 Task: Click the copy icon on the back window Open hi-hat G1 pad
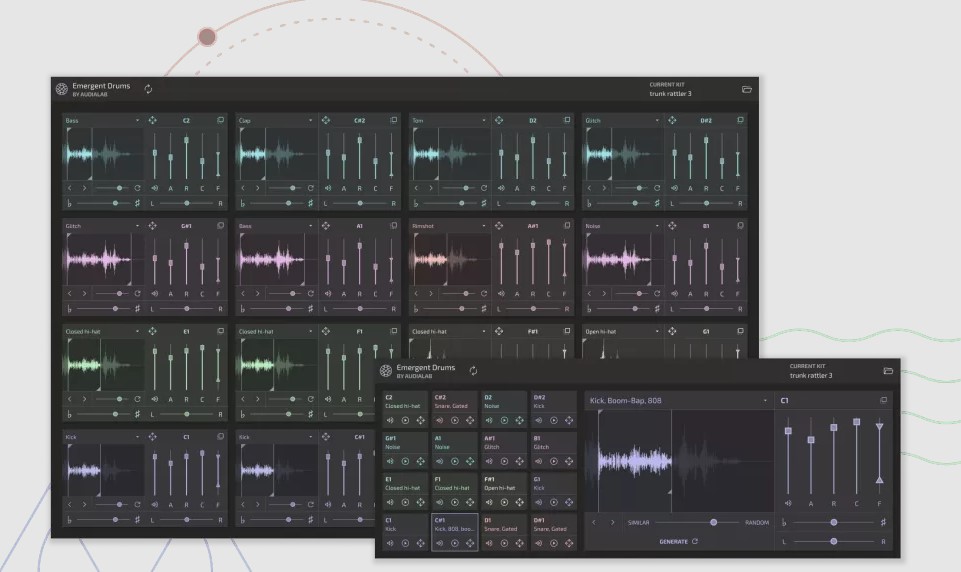click(740, 331)
